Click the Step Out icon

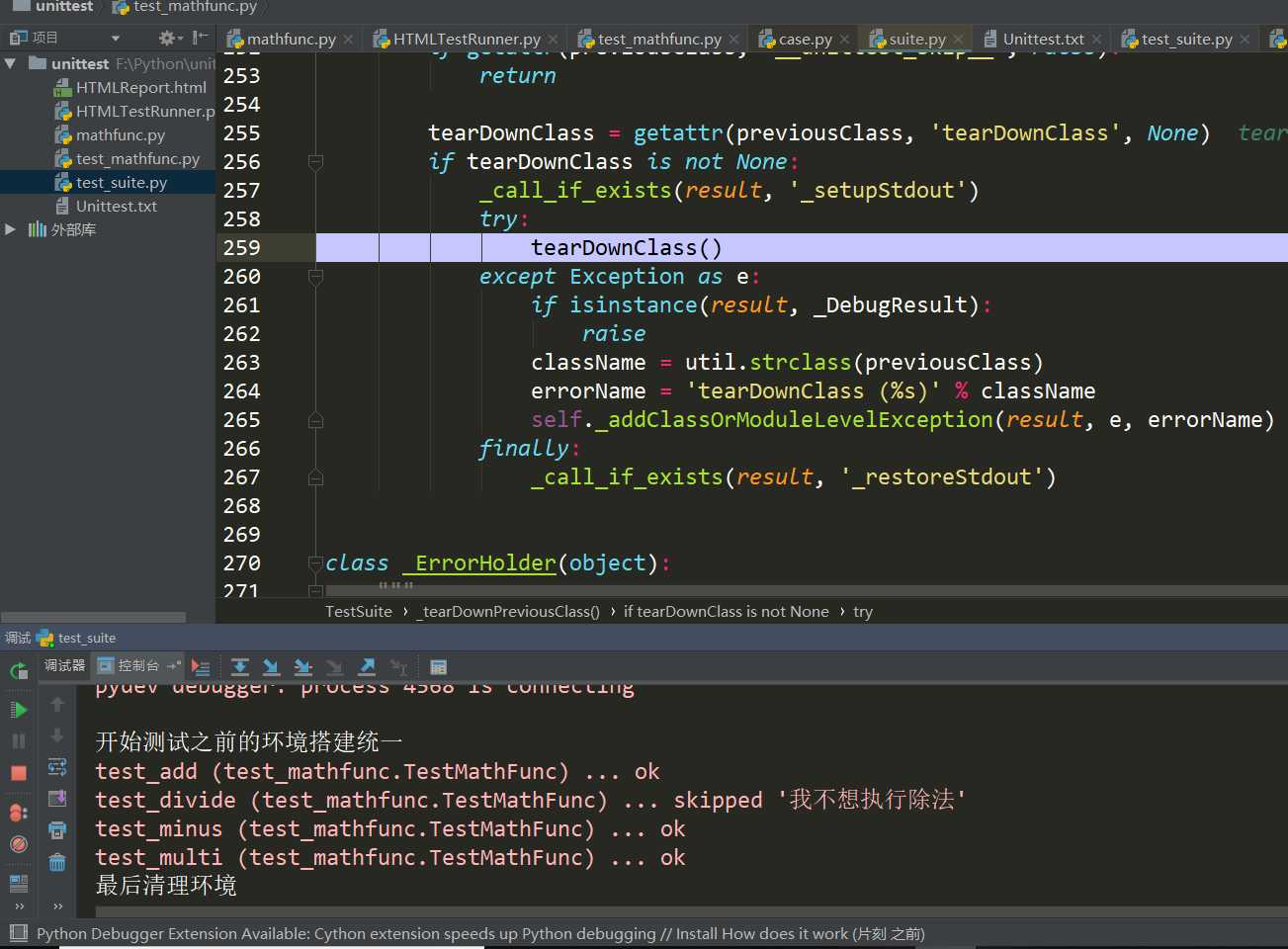click(367, 667)
